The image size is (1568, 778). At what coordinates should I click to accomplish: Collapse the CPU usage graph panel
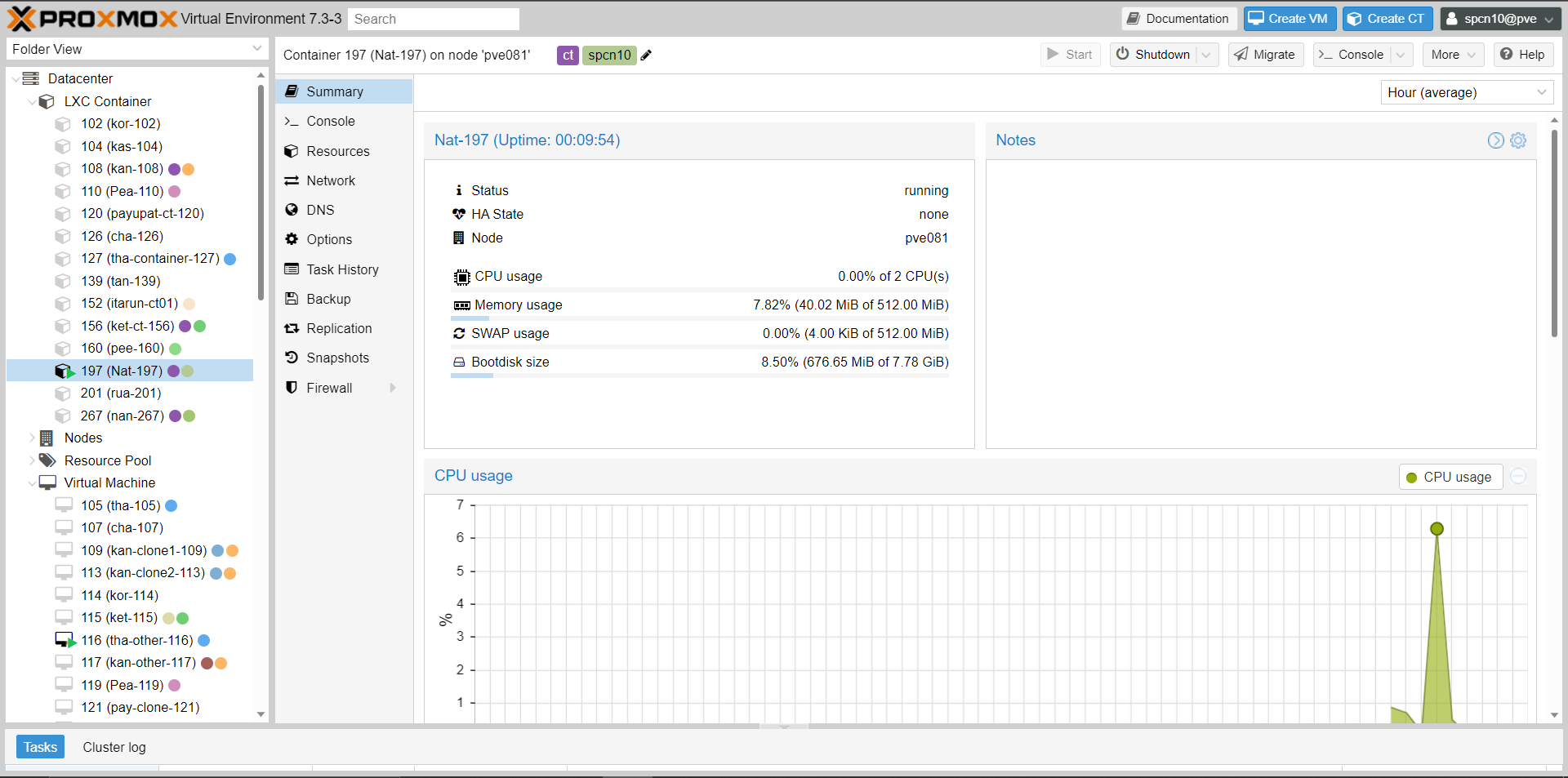[x=1517, y=476]
